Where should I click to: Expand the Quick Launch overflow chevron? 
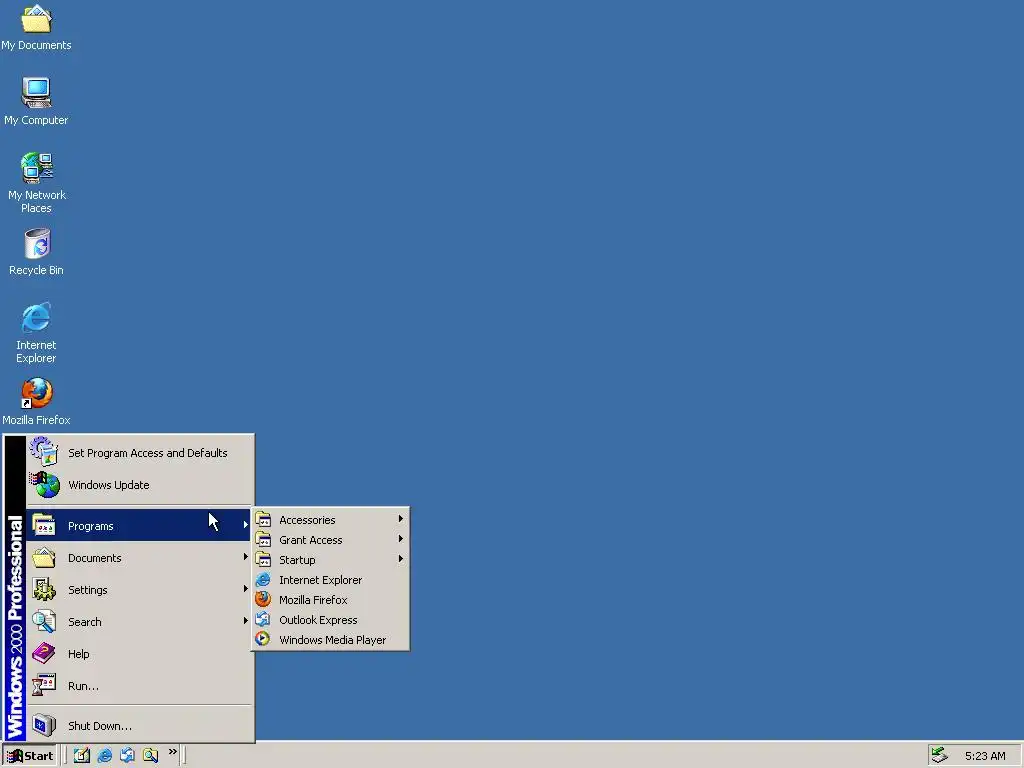(x=172, y=752)
